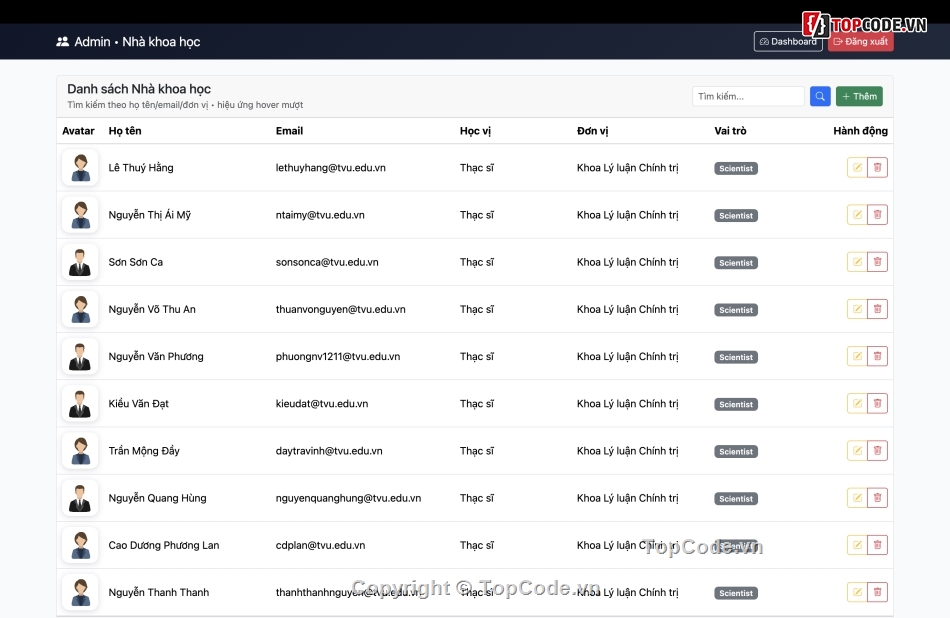Click the Đơn vị column header
The width and height of the screenshot is (950, 618).
[x=592, y=131]
